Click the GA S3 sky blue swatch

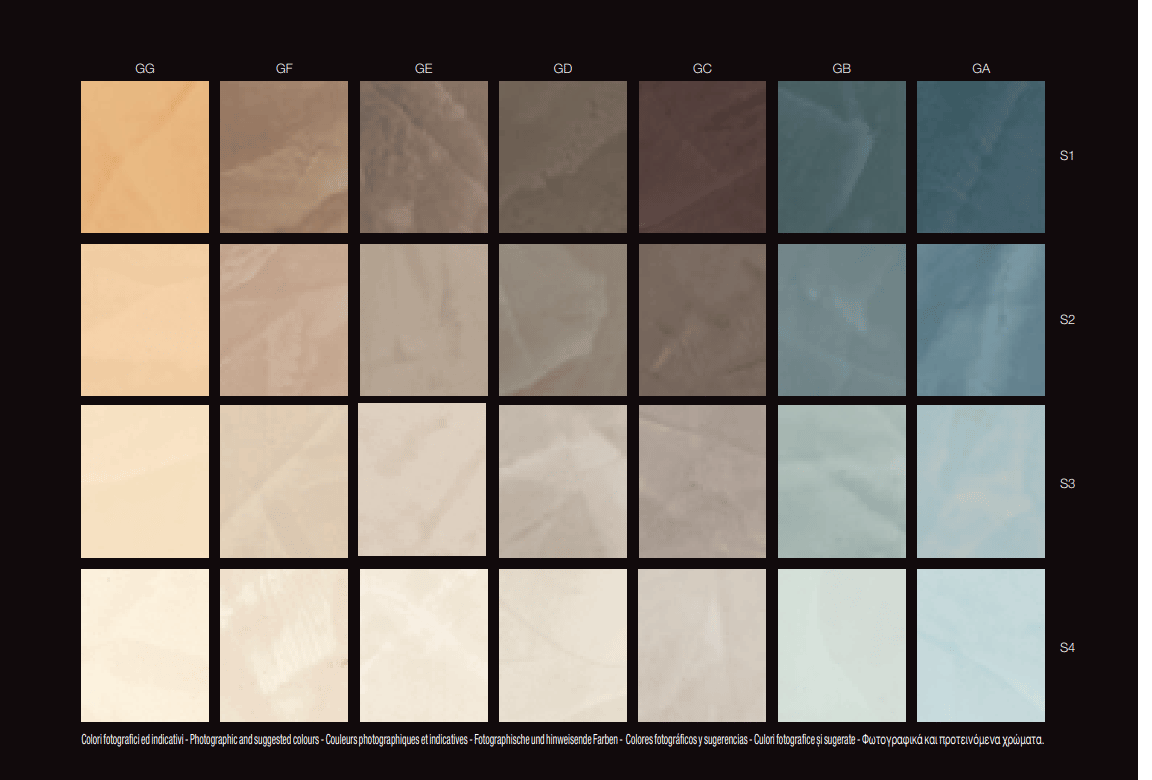980,481
